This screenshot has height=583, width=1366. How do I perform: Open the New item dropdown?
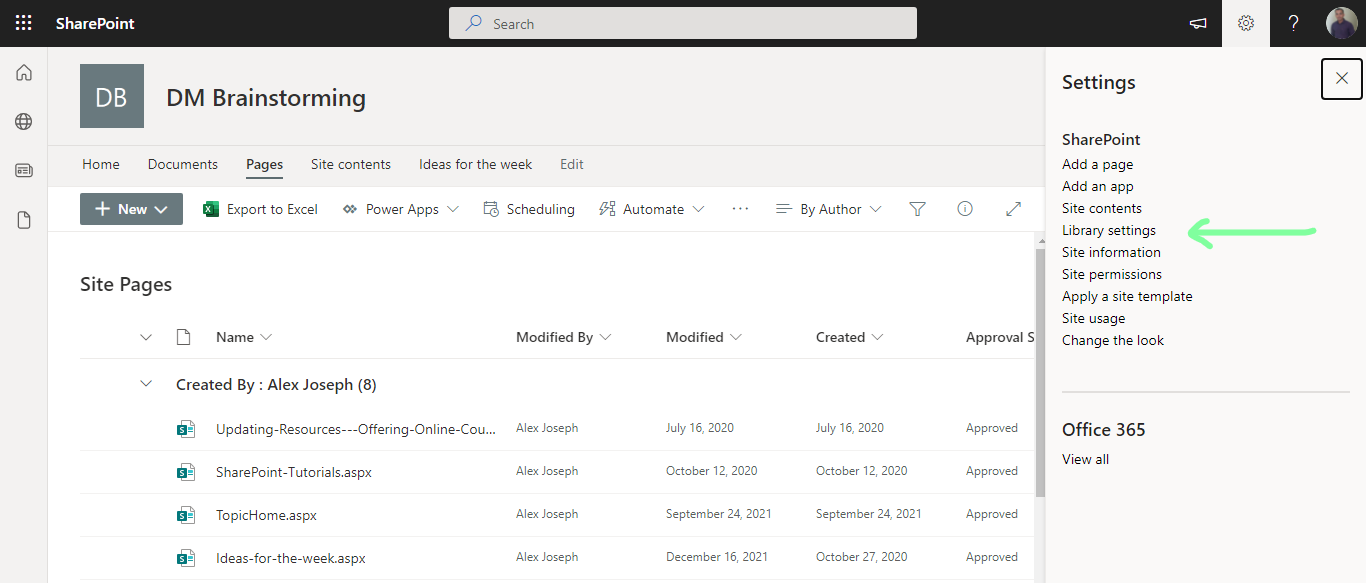point(130,208)
